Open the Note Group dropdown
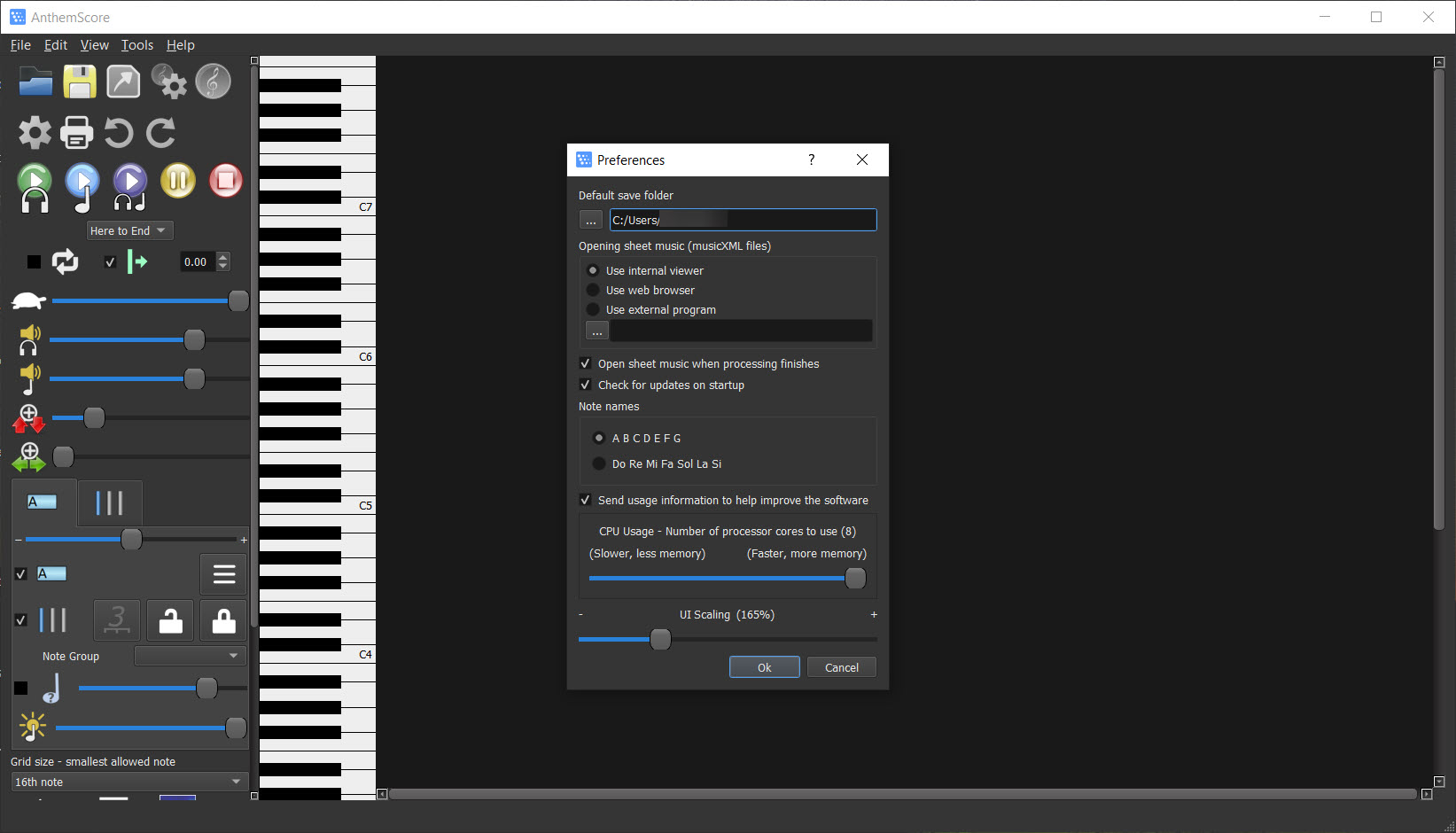Viewport: 1456px width, 833px height. point(191,656)
